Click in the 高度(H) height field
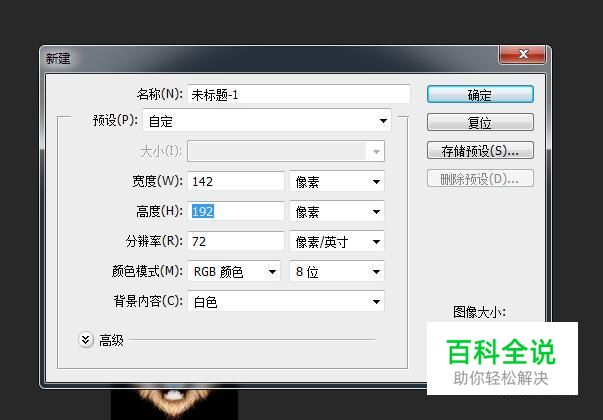The width and height of the screenshot is (603, 420). (236, 211)
